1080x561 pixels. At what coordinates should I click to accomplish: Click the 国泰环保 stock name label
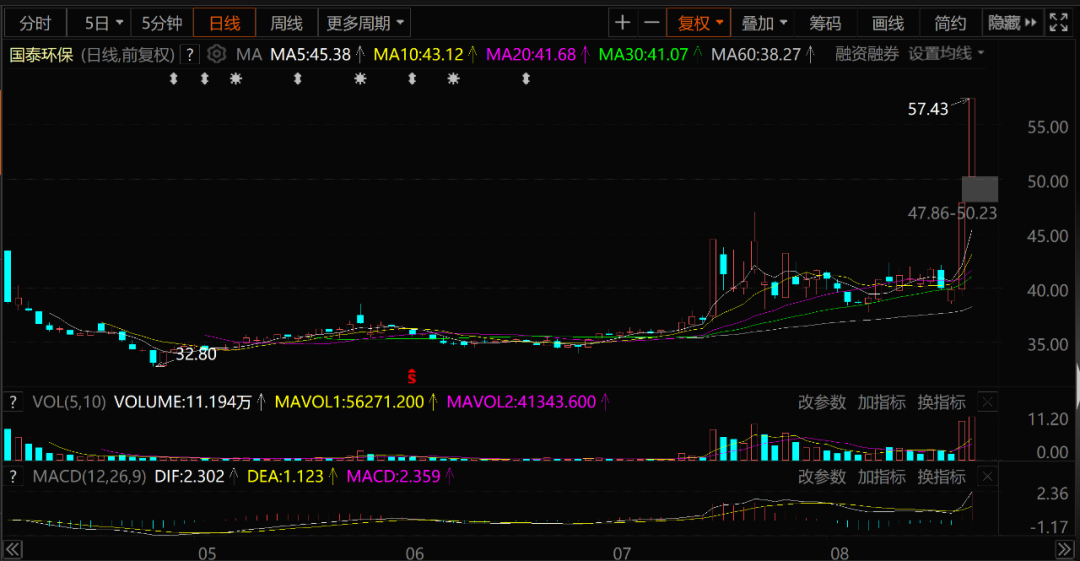(41, 54)
